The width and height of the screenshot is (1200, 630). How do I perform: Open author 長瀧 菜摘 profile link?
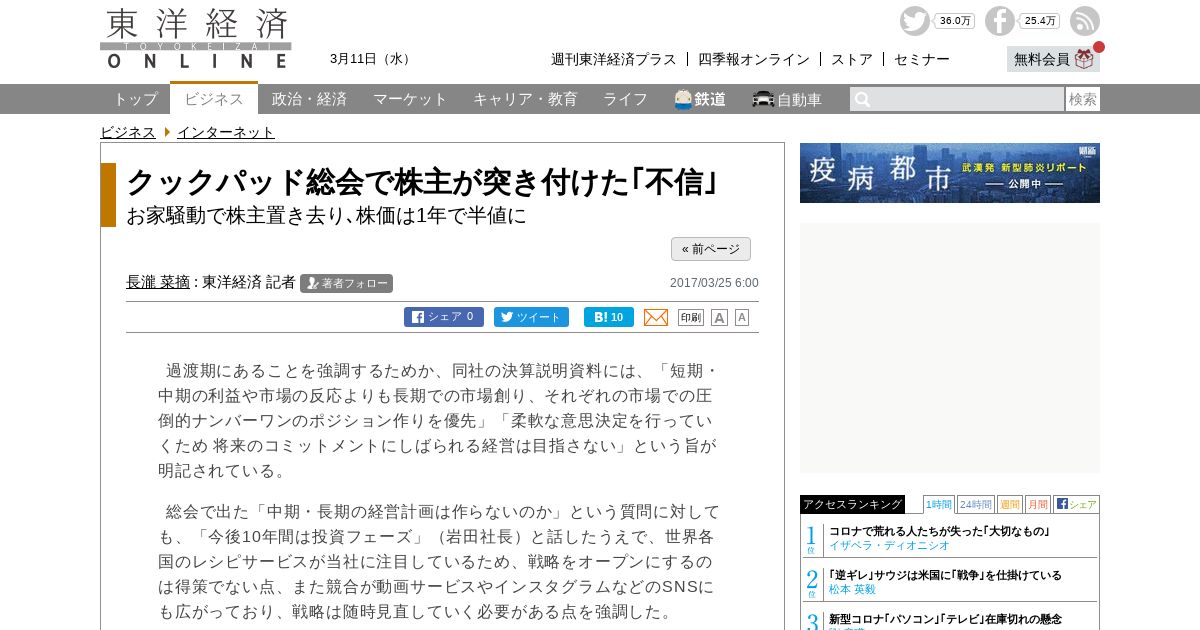[x=158, y=282]
